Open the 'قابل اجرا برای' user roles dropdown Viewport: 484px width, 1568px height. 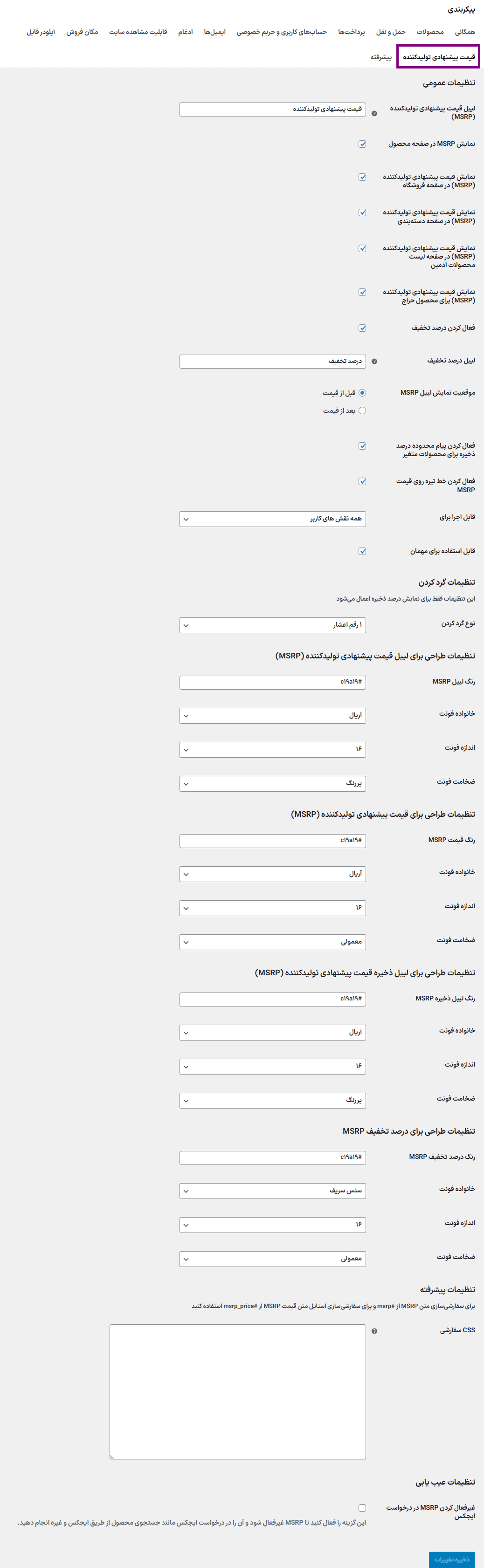[273, 519]
